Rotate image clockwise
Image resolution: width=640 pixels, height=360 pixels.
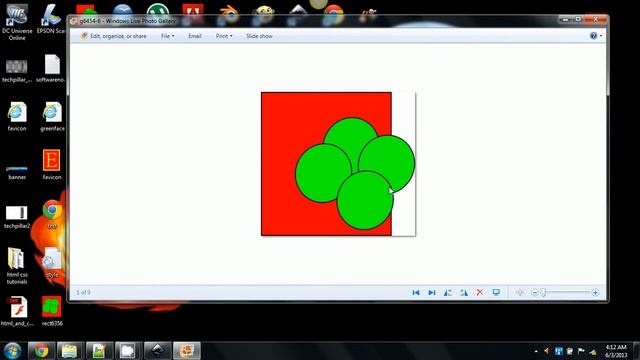[x=464, y=292]
